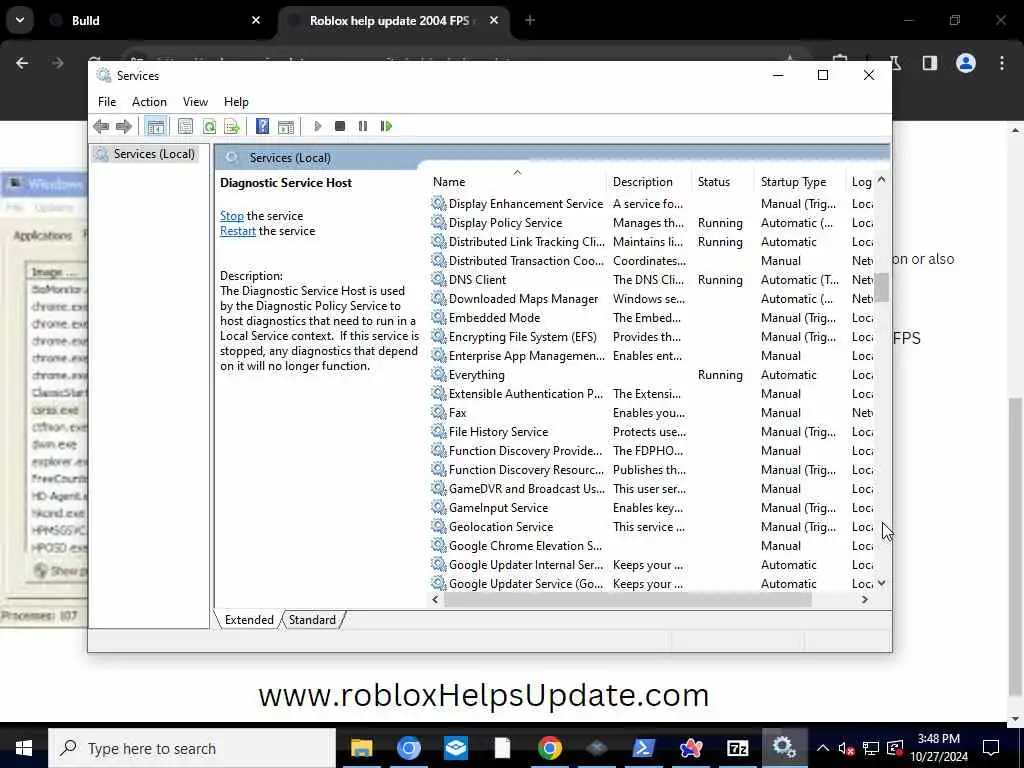This screenshot has width=1024, height=768.
Task: Click the gear icon beside Everything service
Action: [439, 375]
